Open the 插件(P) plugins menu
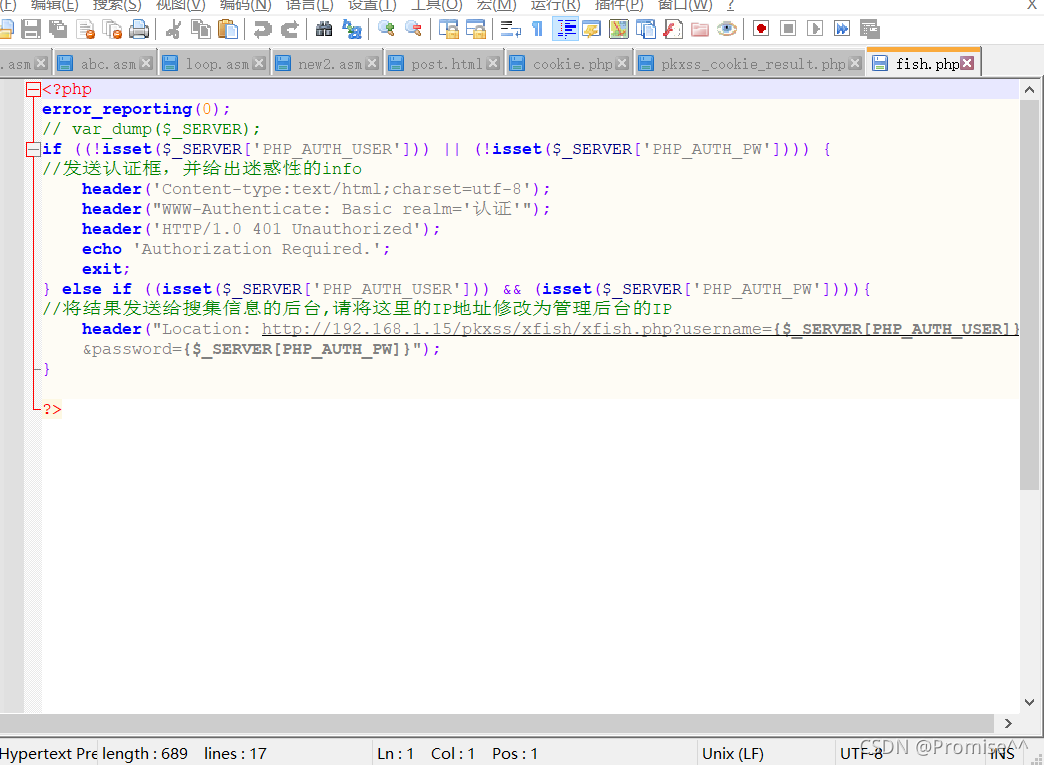The image size is (1044, 765). pos(619,5)
